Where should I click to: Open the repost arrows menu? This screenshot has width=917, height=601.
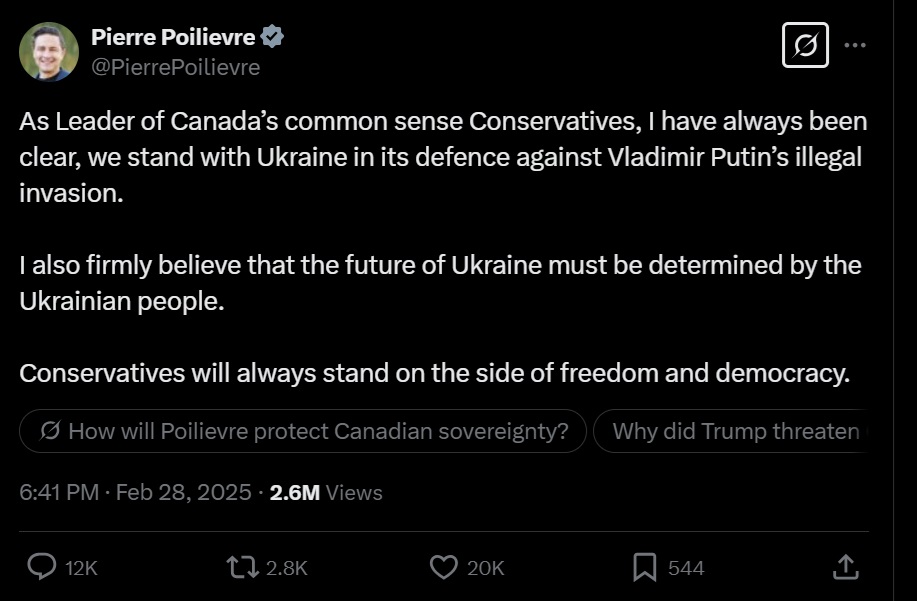point(242,567)
